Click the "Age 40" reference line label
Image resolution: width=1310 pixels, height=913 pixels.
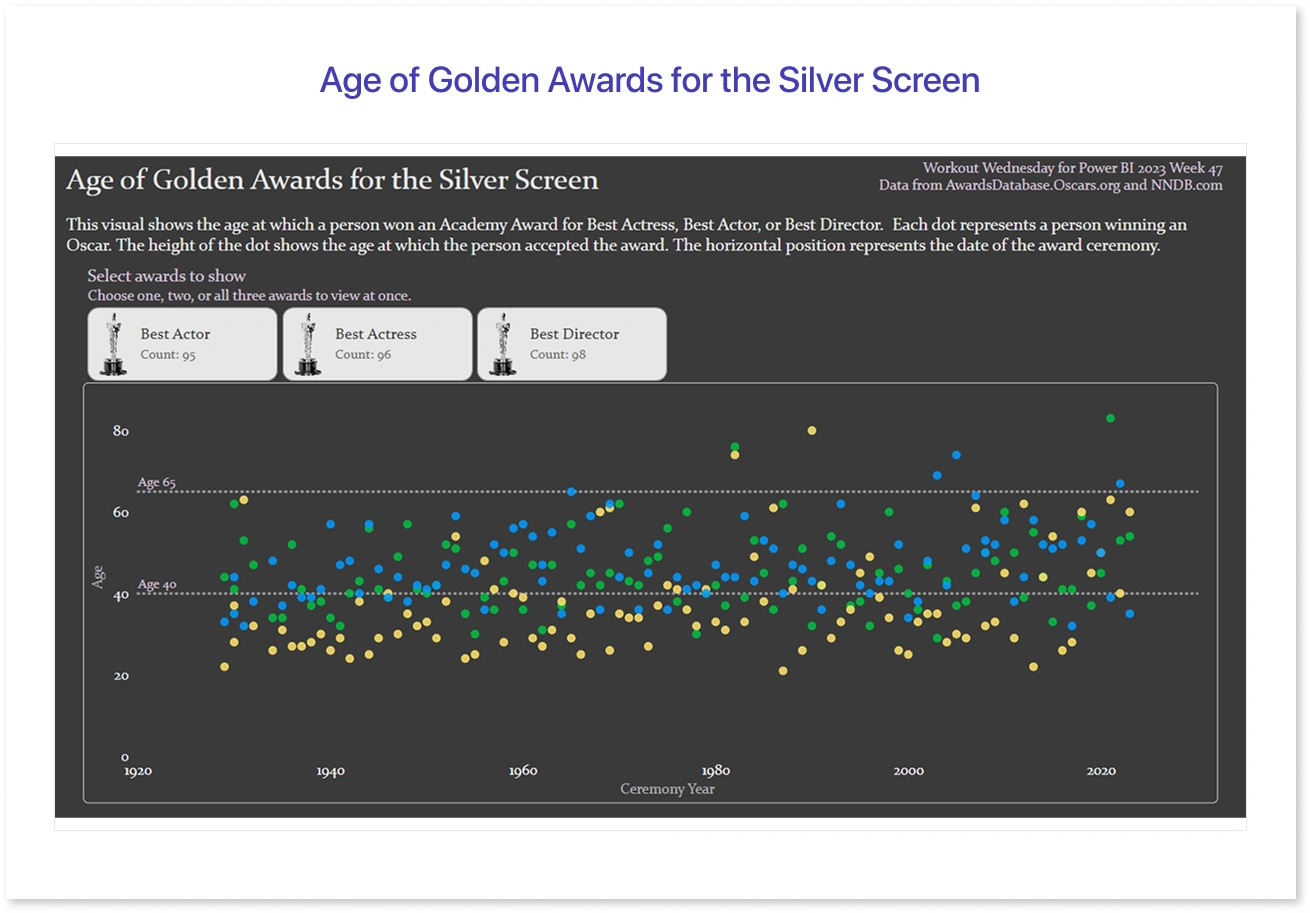tap(157, 585)
